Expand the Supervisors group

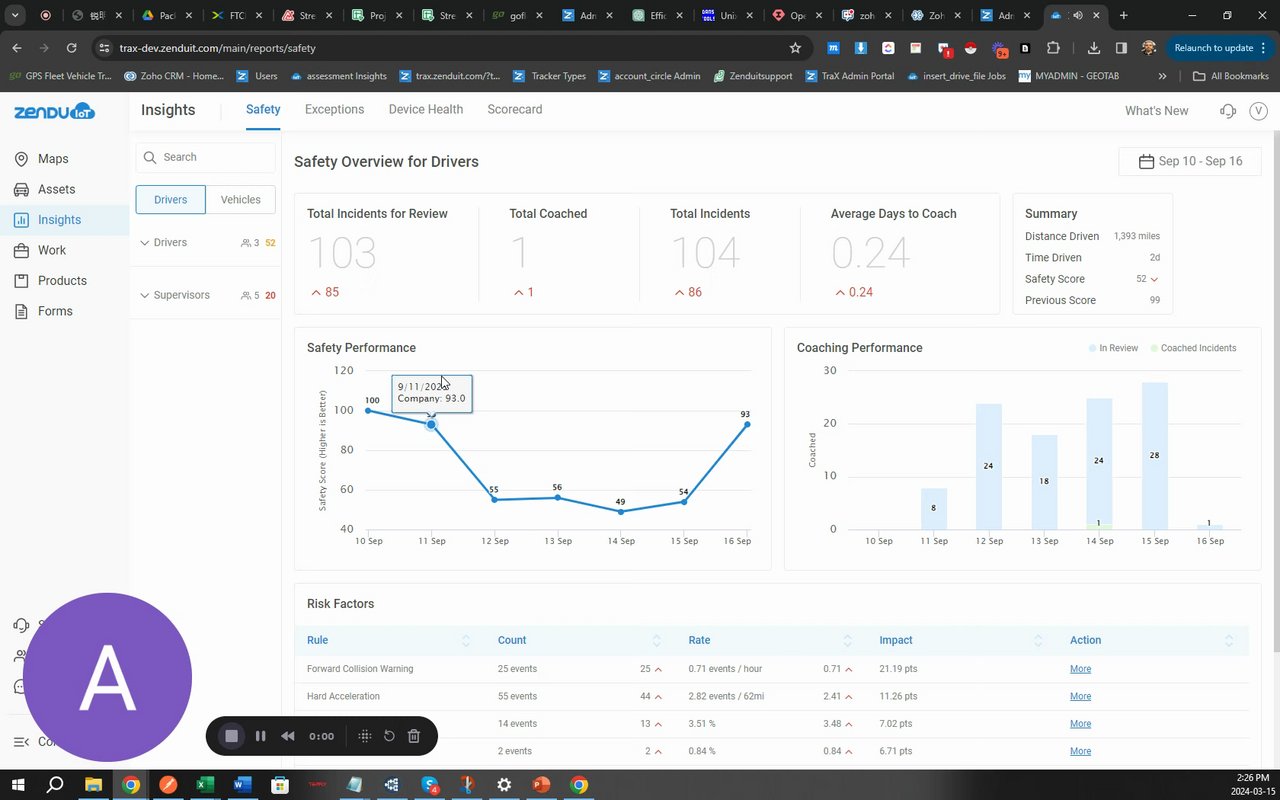click(145, 296)
